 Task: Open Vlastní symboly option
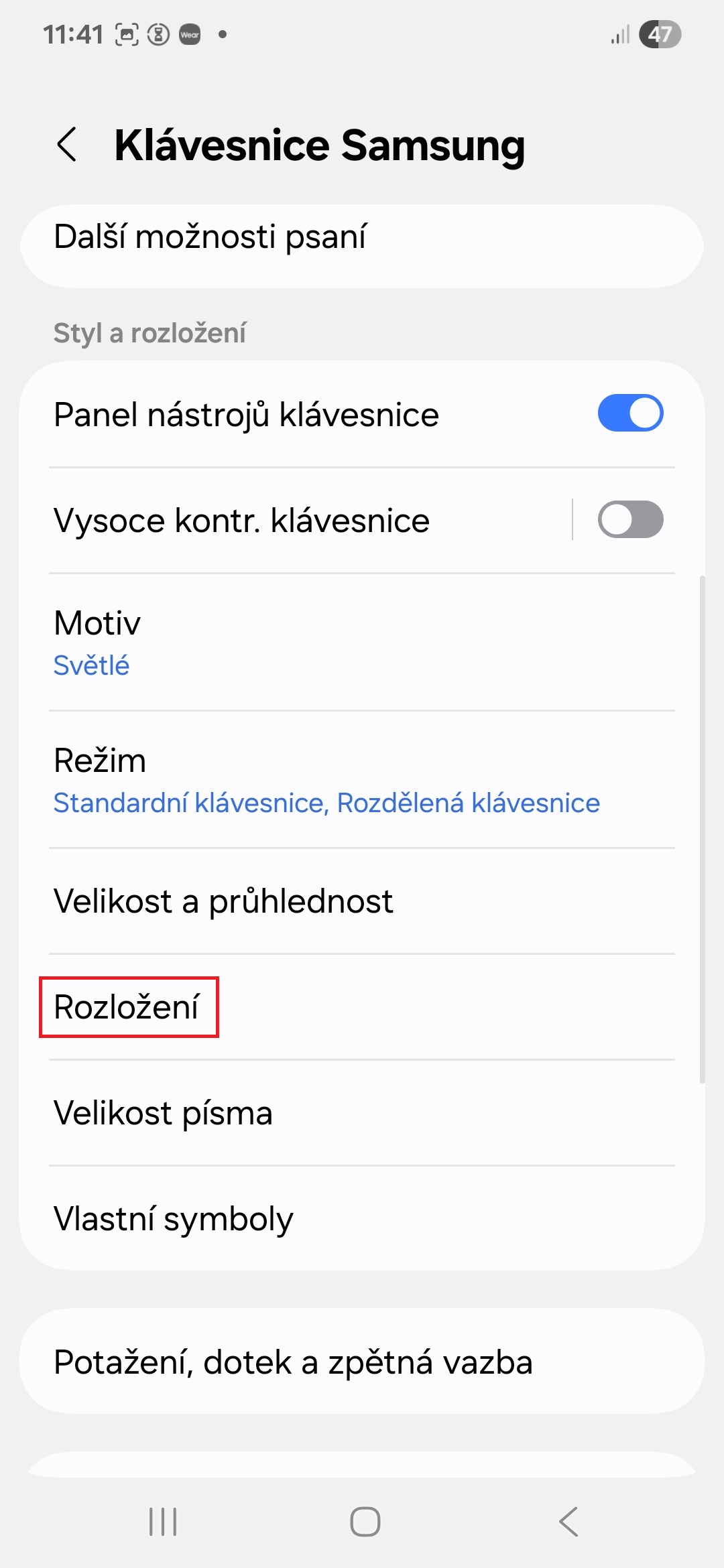pos(362,1219)
